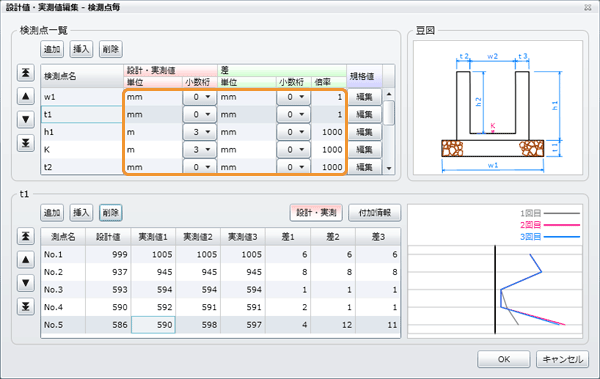Click 挿入 in t1 section
The height and width of the screenshot is (379, 600).
pos(81,213)
